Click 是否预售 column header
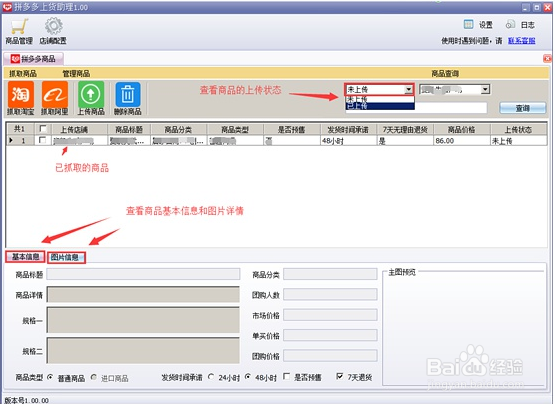 (x=292, y=129)
